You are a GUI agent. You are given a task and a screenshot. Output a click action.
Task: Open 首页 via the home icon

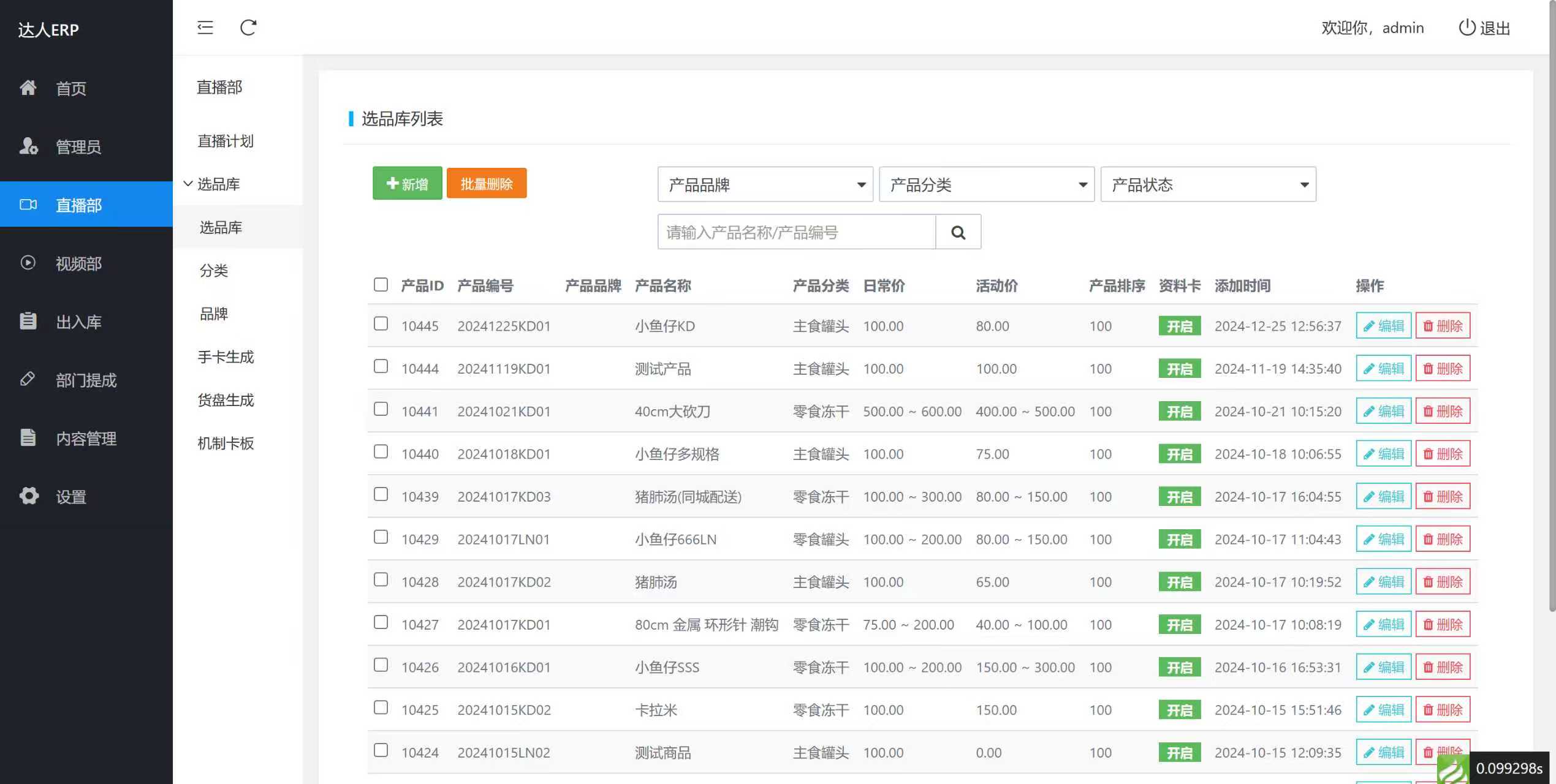(28, 88)
